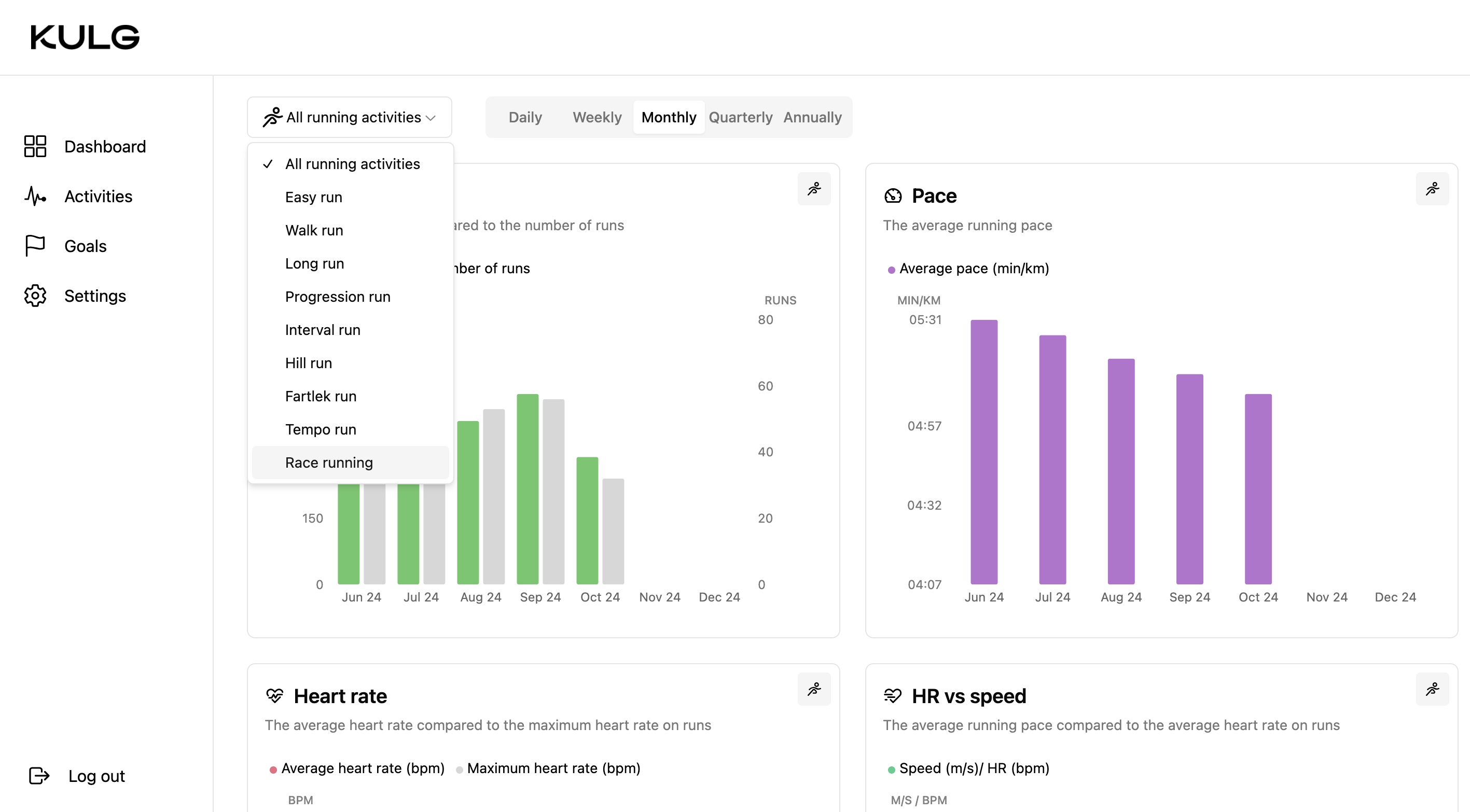Screen dimensions: 1470x812
Task: Select Race running from dropdown list
Action: point(329,463)
